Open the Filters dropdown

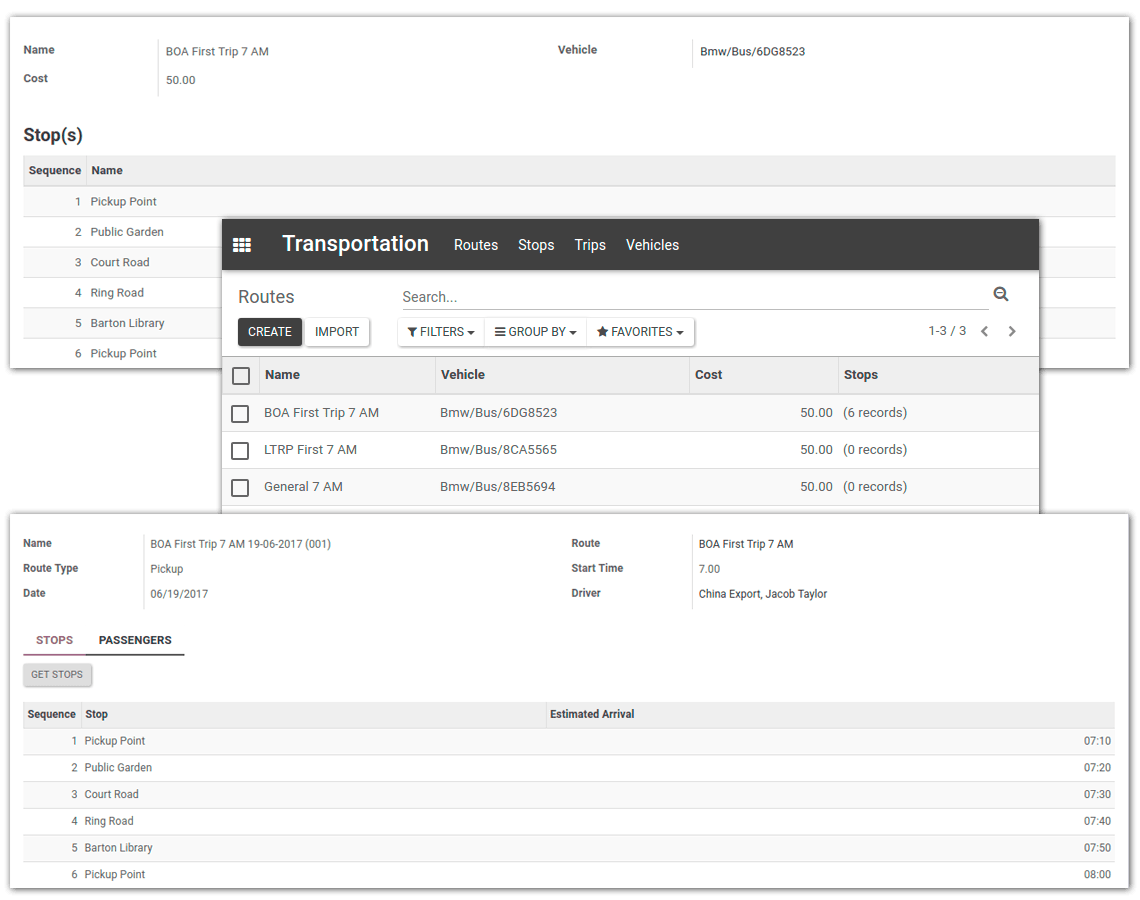coord(440,331)
